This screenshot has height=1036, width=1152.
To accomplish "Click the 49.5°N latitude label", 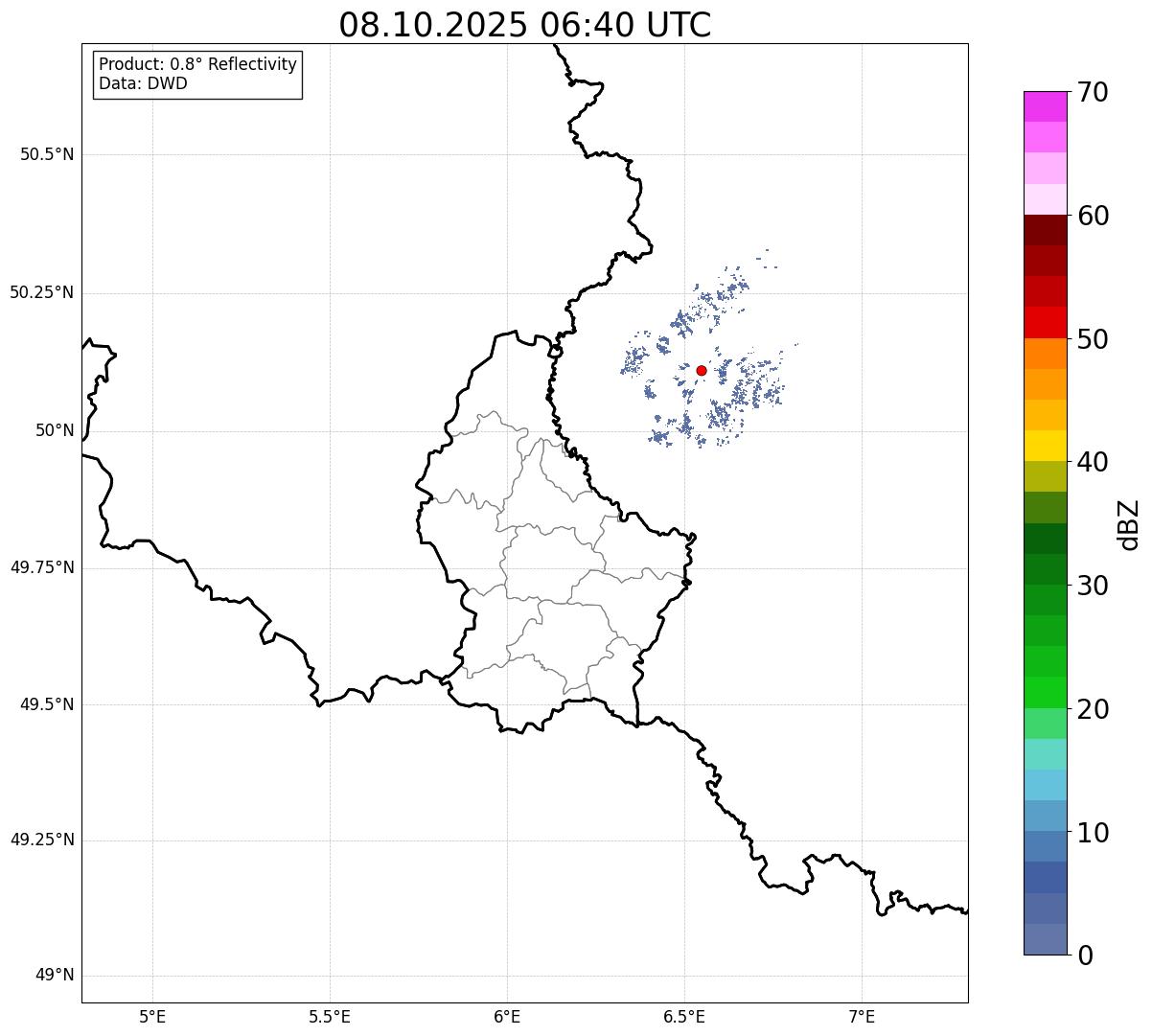I will click(x=47, y=704).
